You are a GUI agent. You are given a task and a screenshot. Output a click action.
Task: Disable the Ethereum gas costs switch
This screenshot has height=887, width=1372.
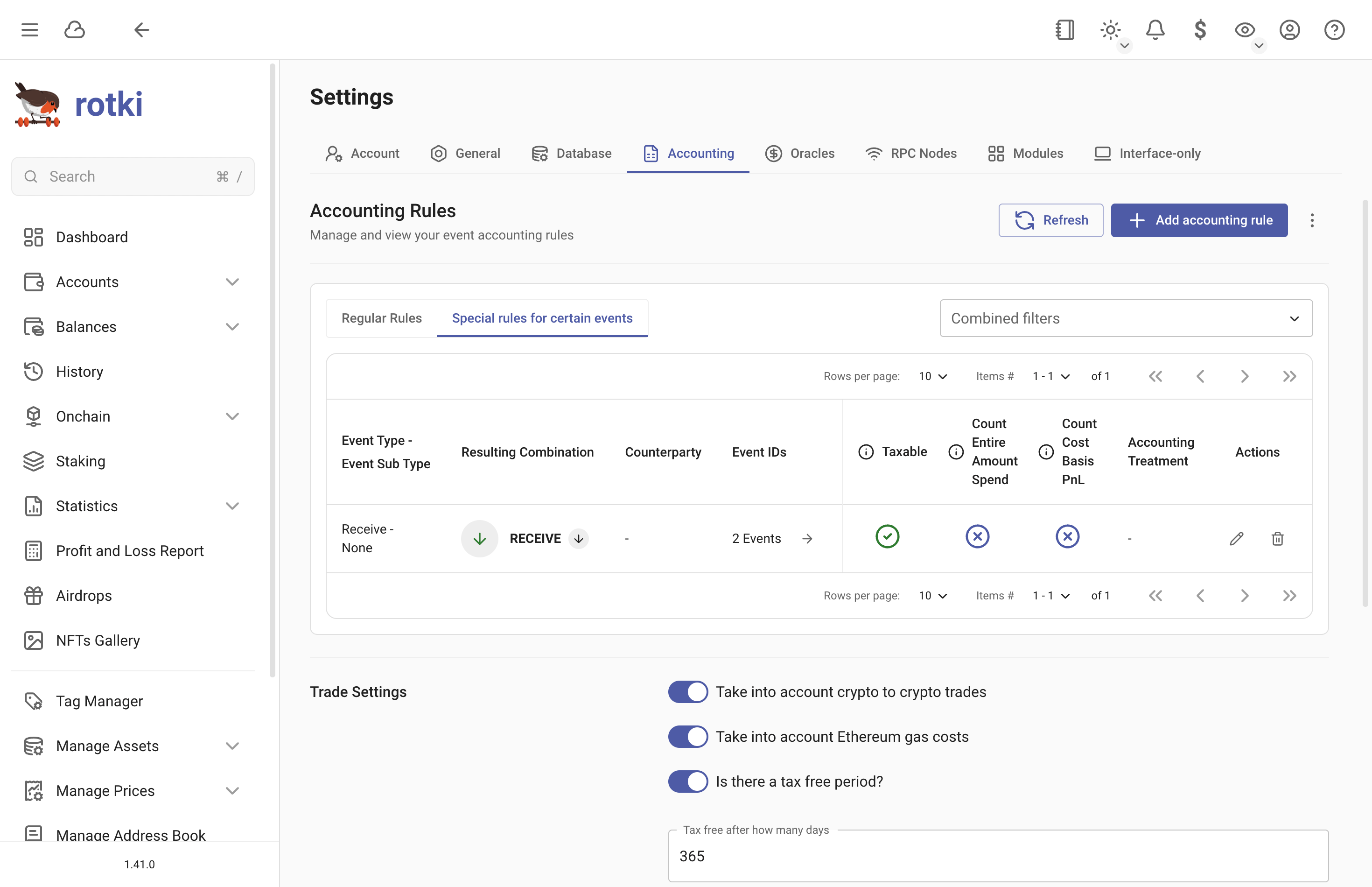687,737
